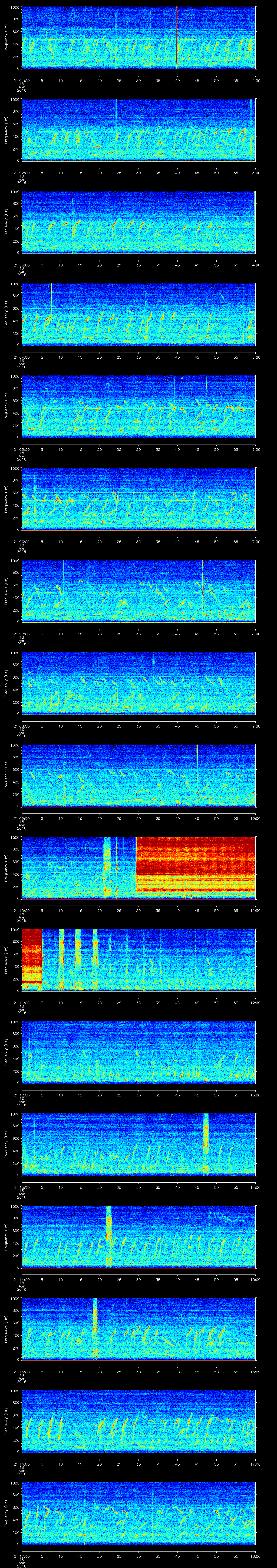Image resolution: width=277 pixels, height=1568 pixels.
Task: Open the spectrogram panel starting at 21:06:00
Action: (138, 499)
